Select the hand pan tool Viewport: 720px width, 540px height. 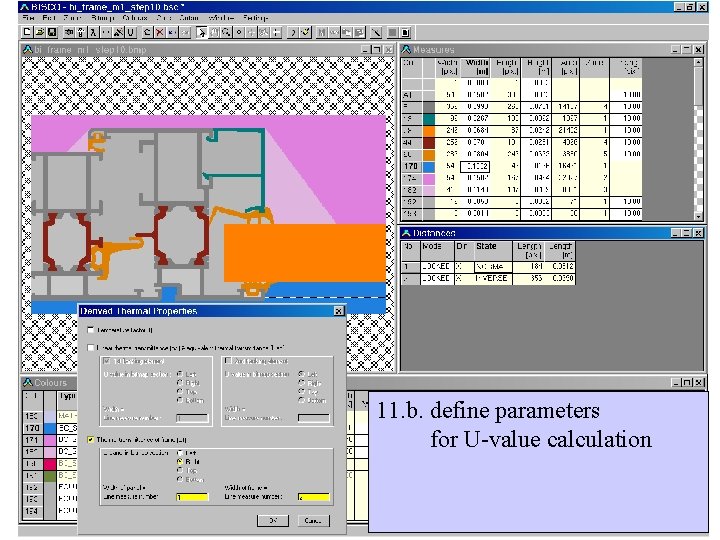[x=214, y=32]
